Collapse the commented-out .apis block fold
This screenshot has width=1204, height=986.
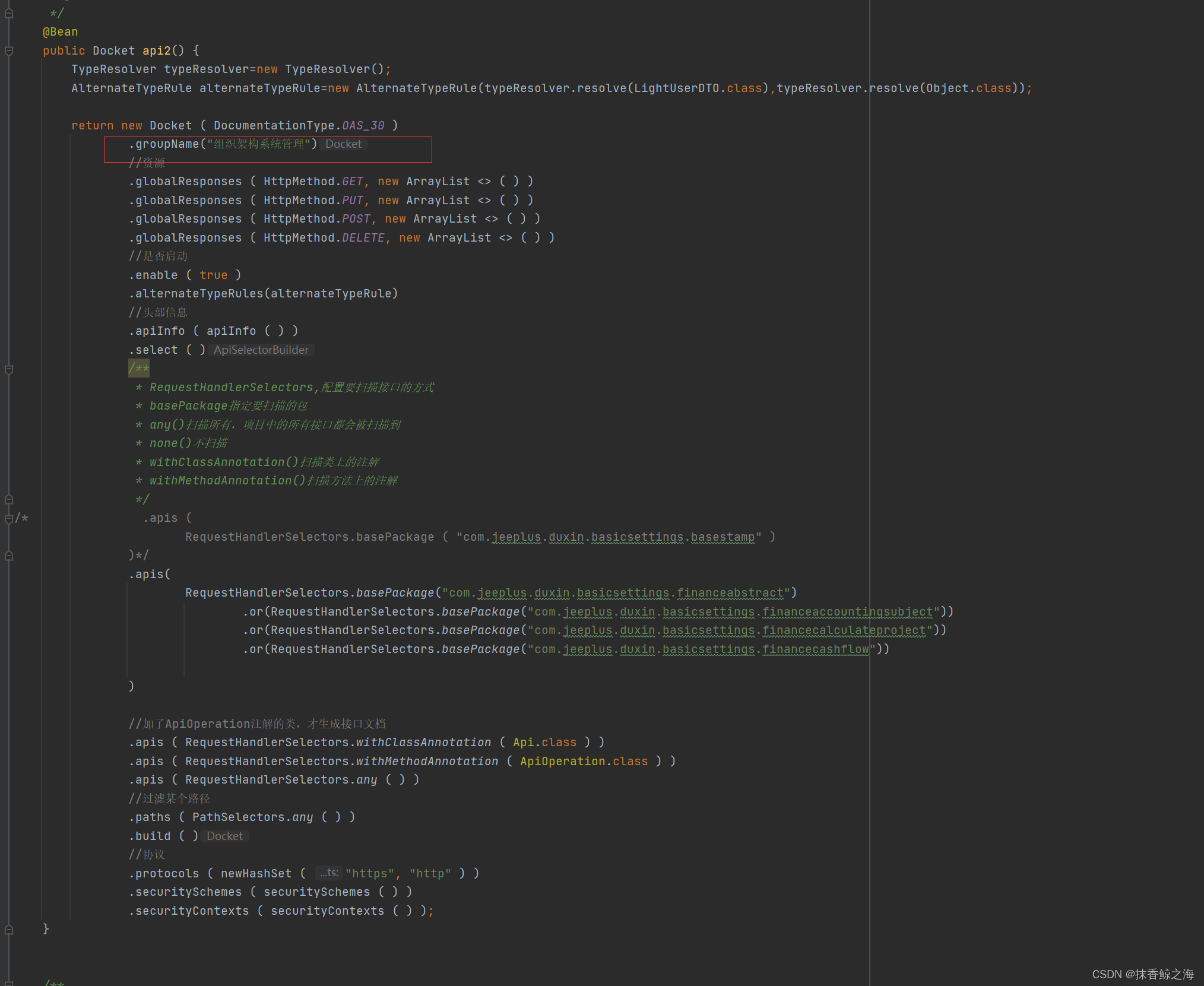click(9, 519)
